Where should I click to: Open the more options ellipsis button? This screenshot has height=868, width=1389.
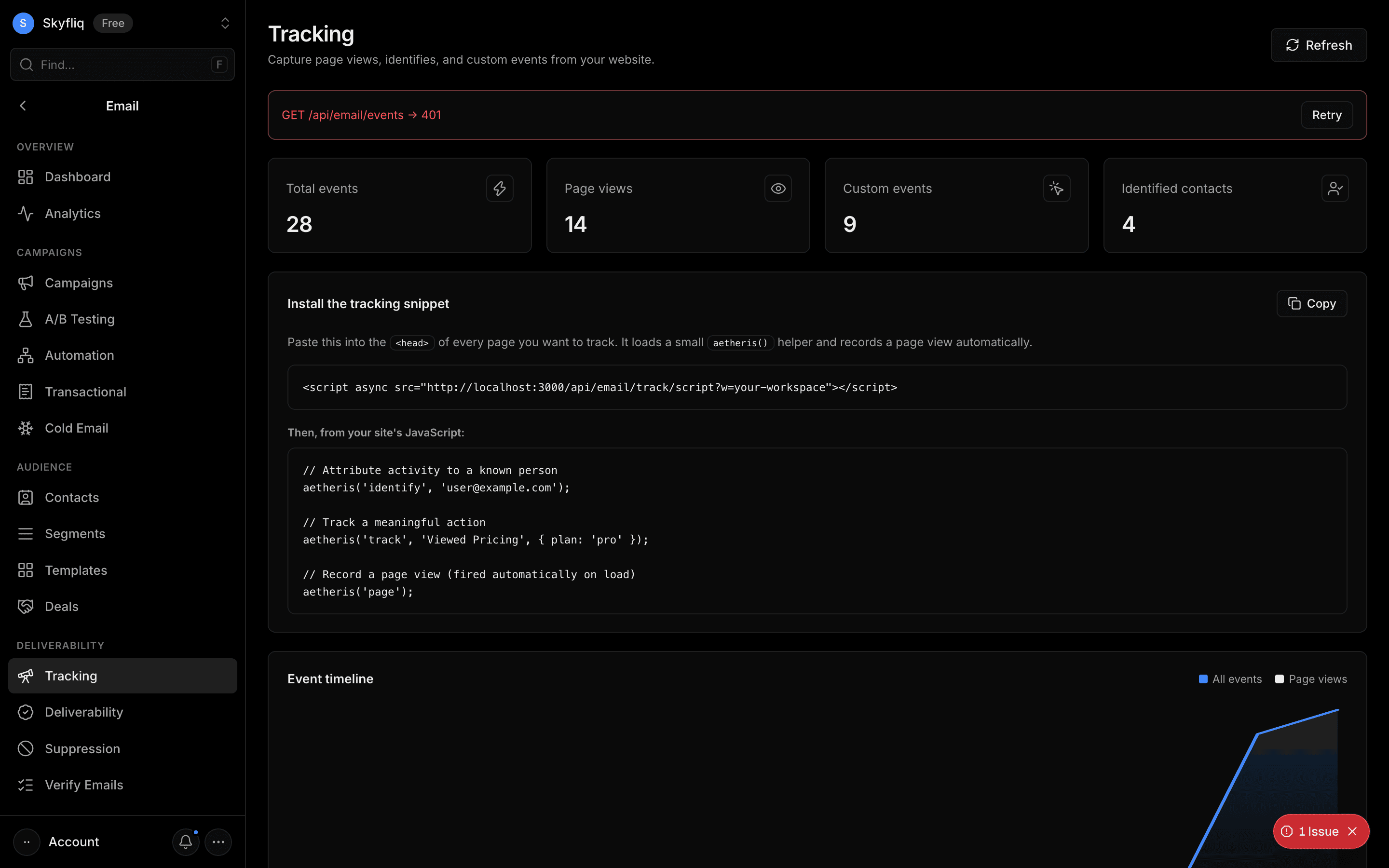(x=218, y=842)
